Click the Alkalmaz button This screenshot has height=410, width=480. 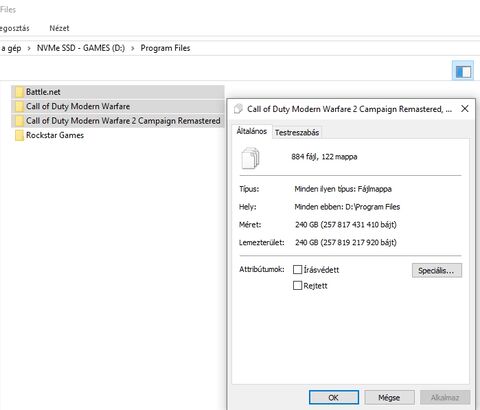point(445,397)
